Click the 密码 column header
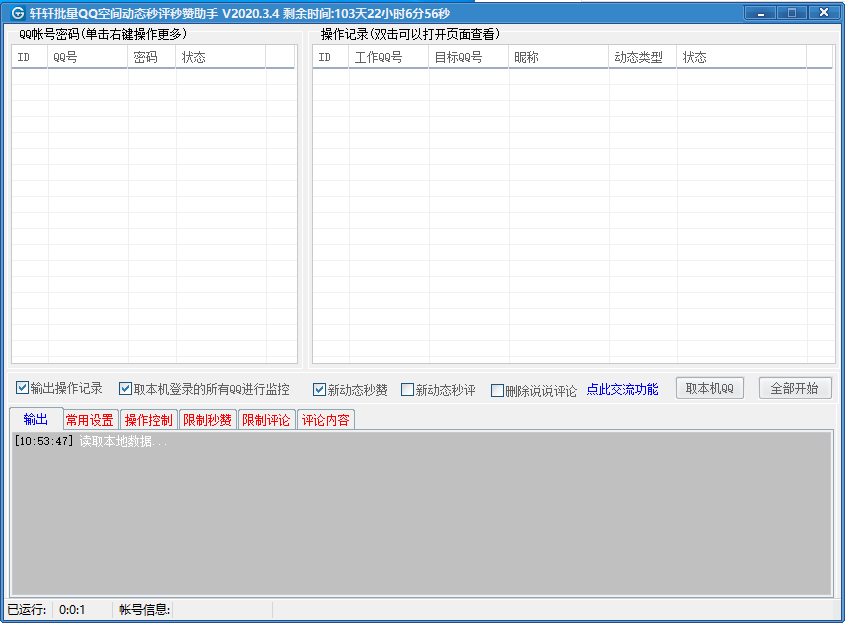The width and height of the screenshot is (845, 623). point(151,57)
